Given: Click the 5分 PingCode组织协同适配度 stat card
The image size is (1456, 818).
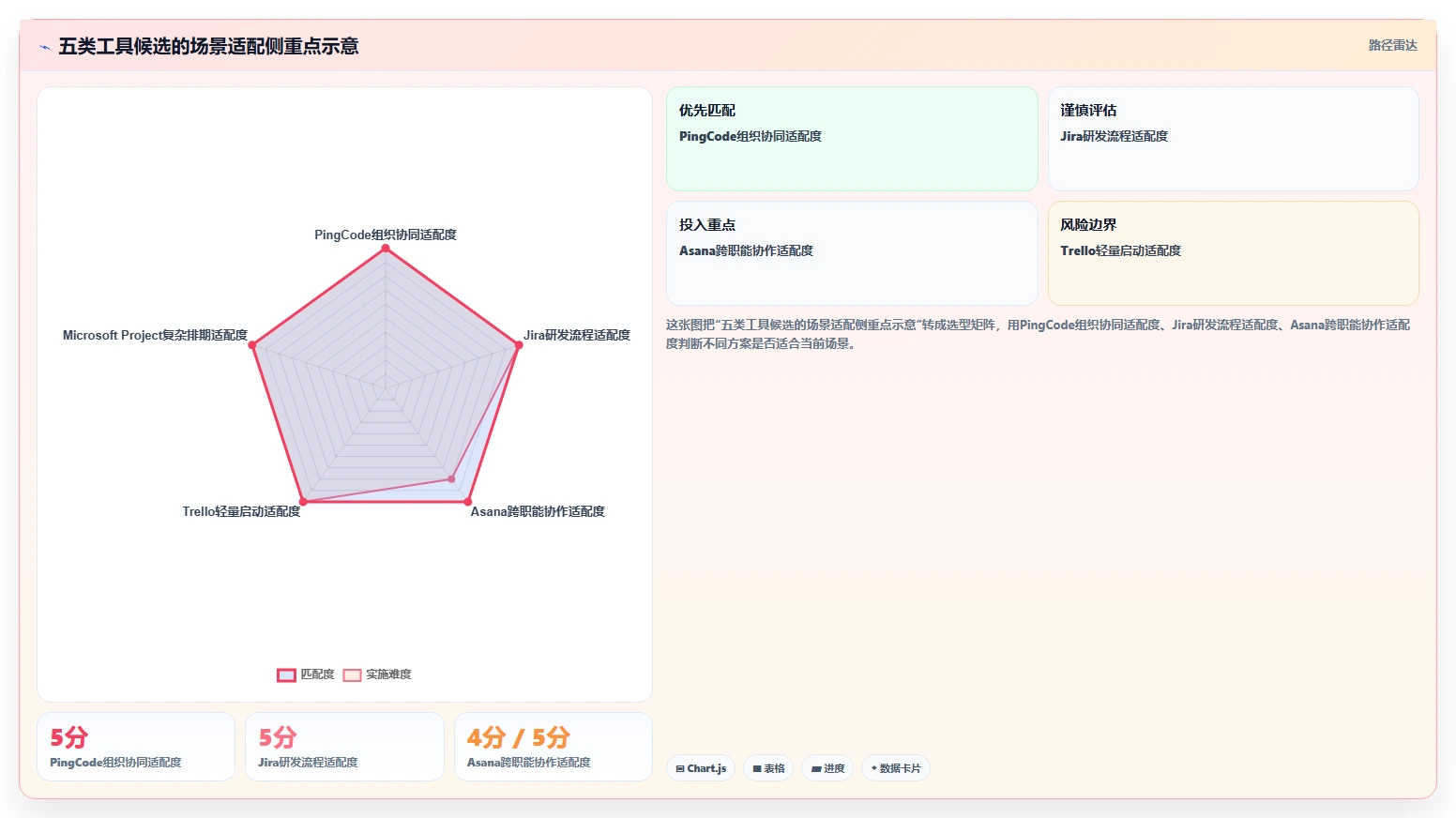Looking at the screenshot, I should pyautogui.click(x=136, y=747).
